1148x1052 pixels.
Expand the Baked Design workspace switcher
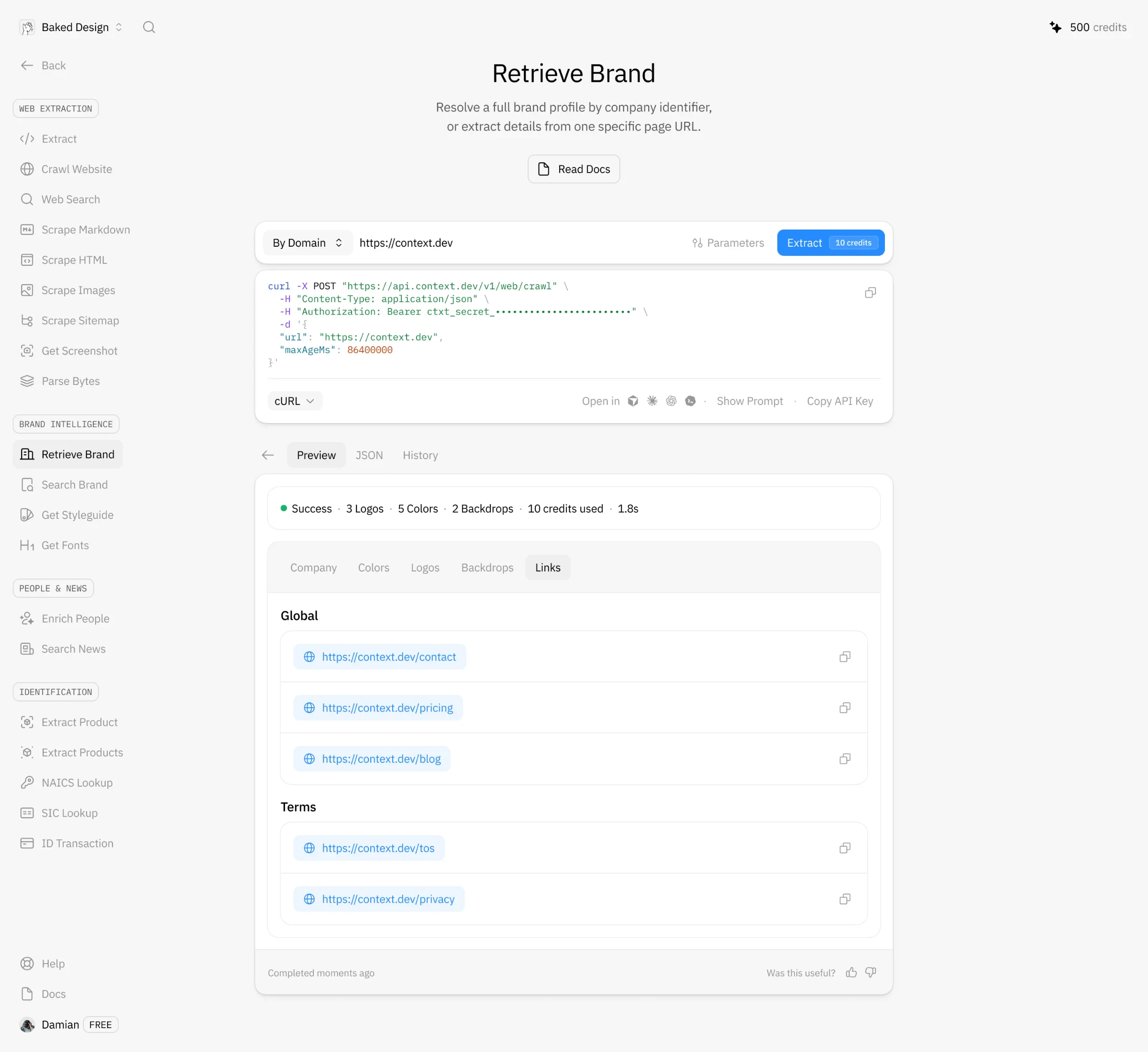coord(71,27)
